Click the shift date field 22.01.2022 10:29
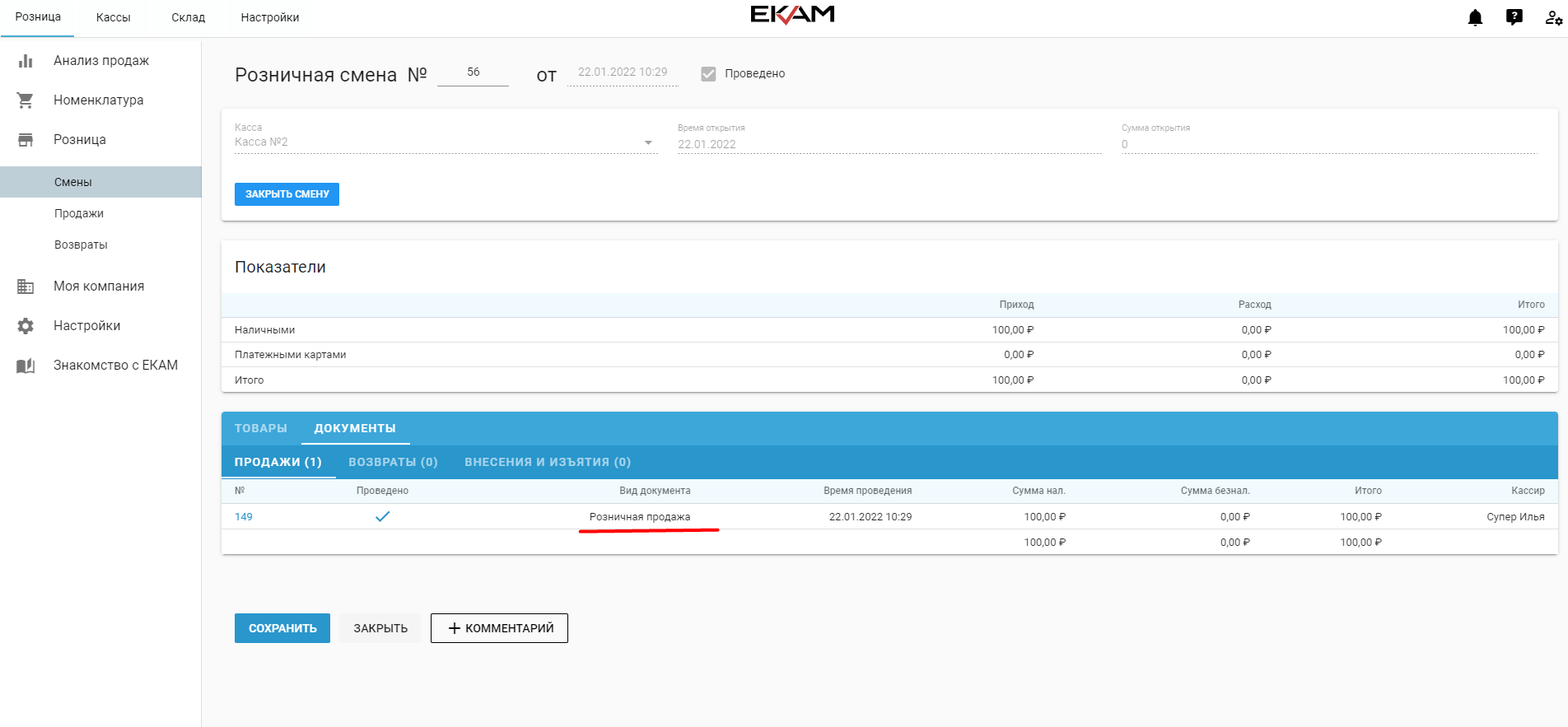 click(623, 72)
